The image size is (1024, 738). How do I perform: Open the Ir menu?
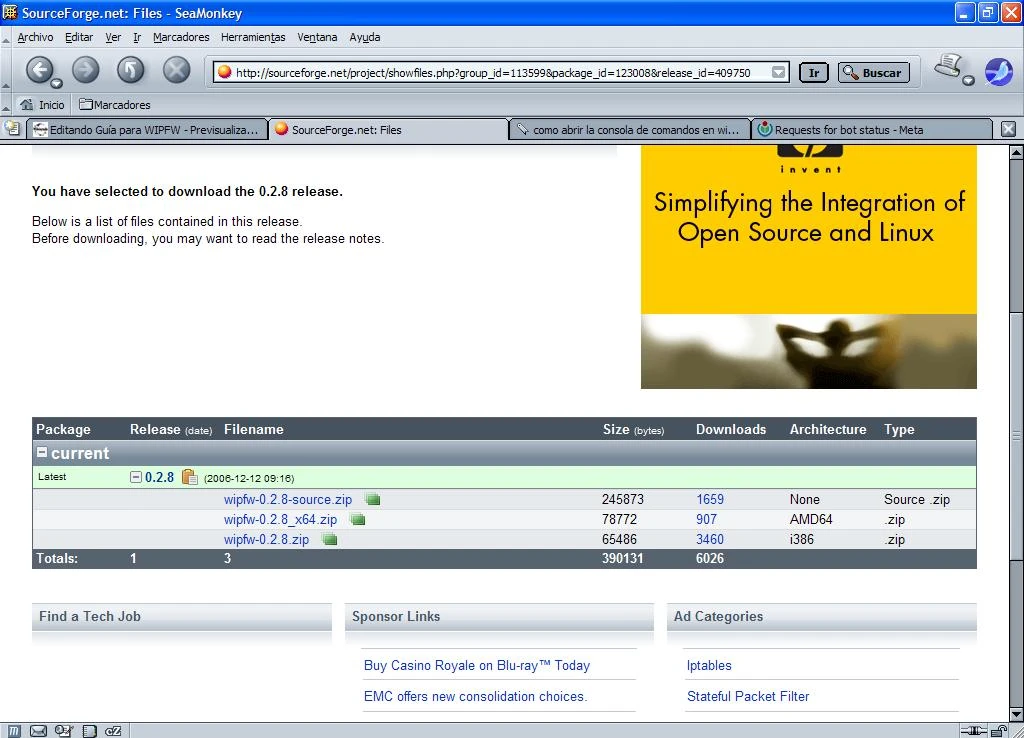coord(137,37)
